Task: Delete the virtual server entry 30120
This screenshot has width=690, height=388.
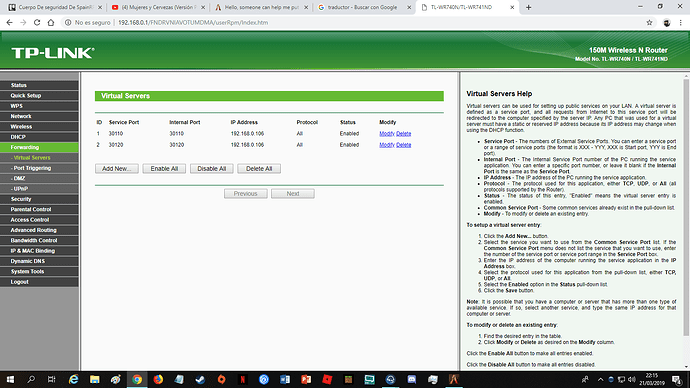Action: [x=404, y=145]
